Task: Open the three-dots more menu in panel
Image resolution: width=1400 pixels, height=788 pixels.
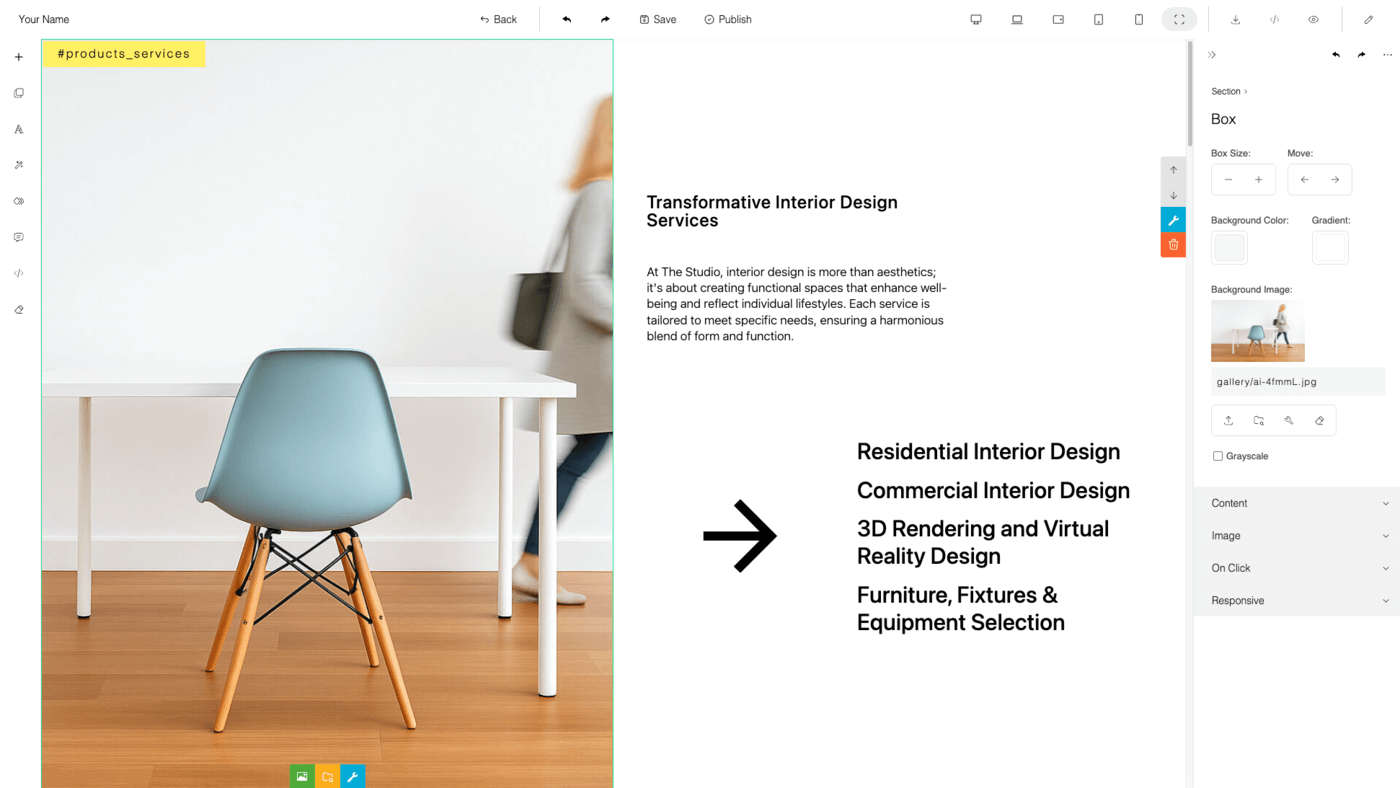Action: pyautogui.click(x=1387, y=55)
